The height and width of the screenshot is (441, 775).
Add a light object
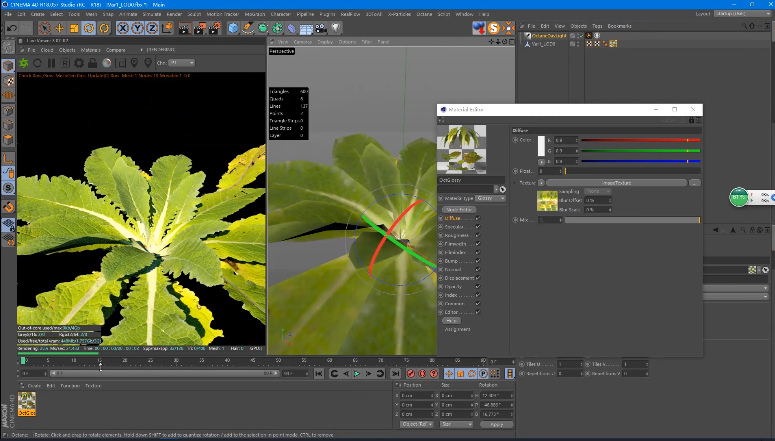pyautogui.click(x=336, y=28)
